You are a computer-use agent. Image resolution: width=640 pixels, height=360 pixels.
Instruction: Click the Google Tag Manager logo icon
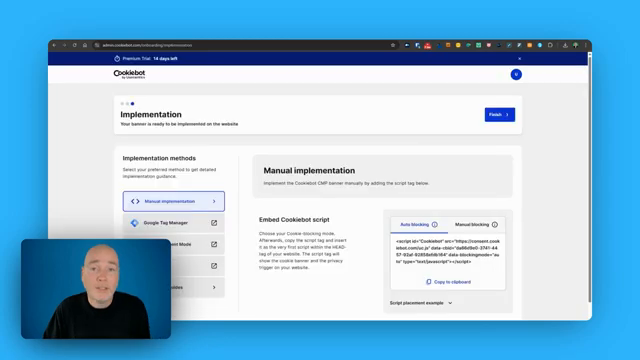click(x=135, y=223)
